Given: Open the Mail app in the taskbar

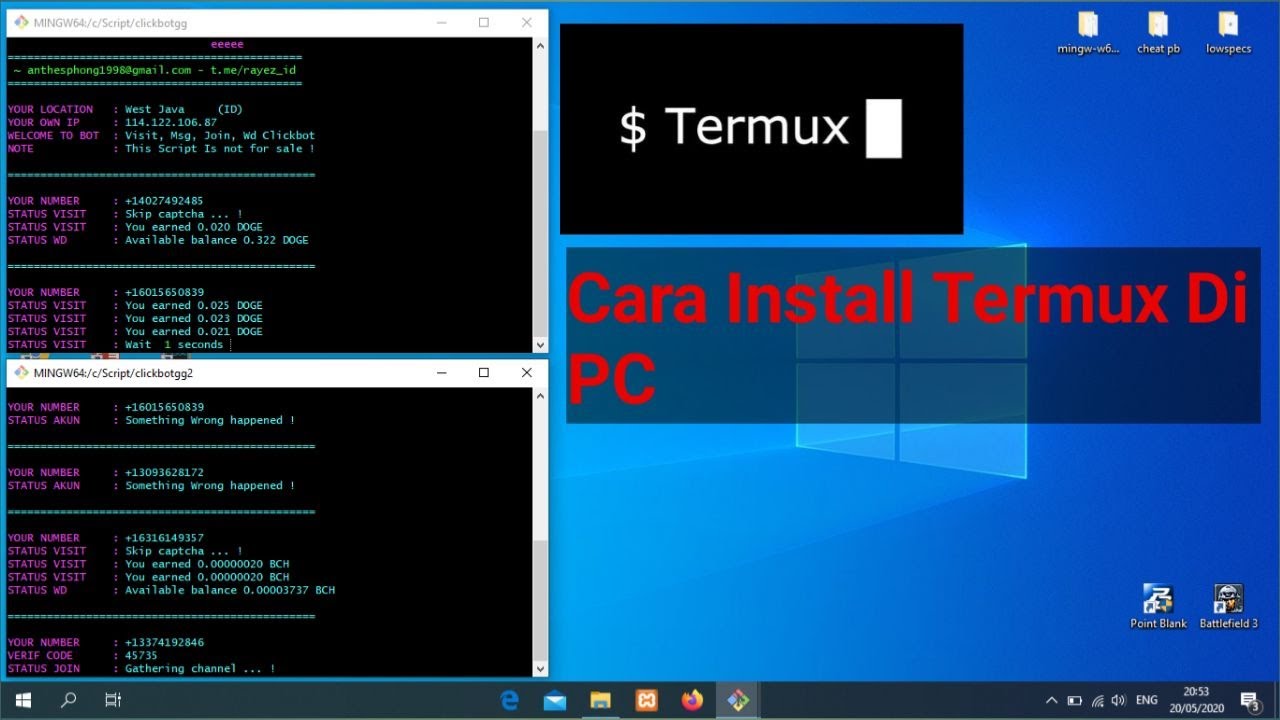Looking at the screenshot, I should [x=555, y=701].
